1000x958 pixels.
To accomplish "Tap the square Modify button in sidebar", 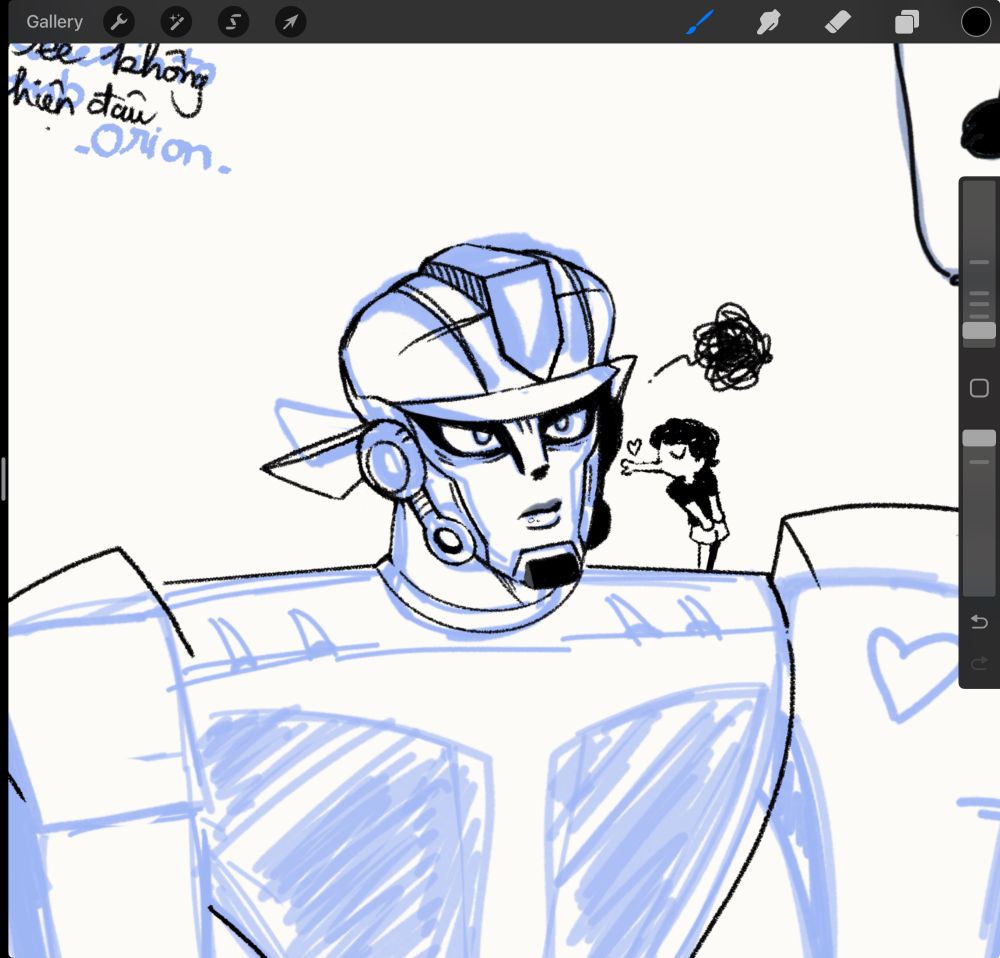I will coord(979,388).
